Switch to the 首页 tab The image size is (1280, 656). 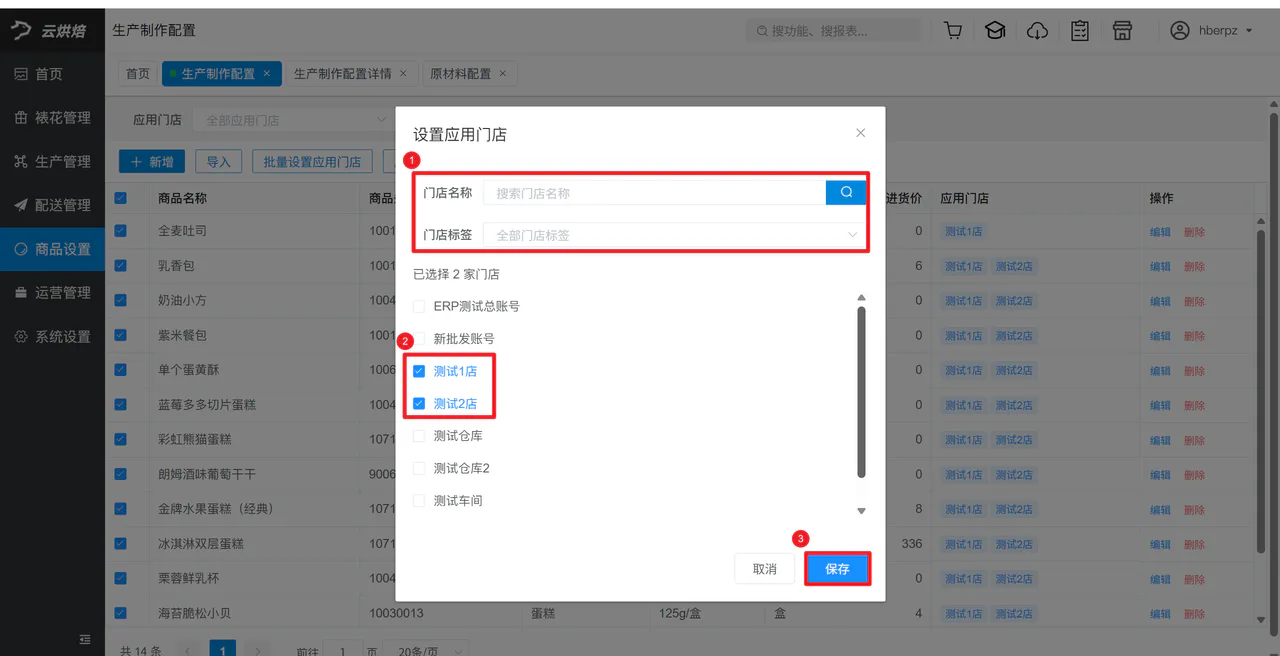click(x=138, y=73)
